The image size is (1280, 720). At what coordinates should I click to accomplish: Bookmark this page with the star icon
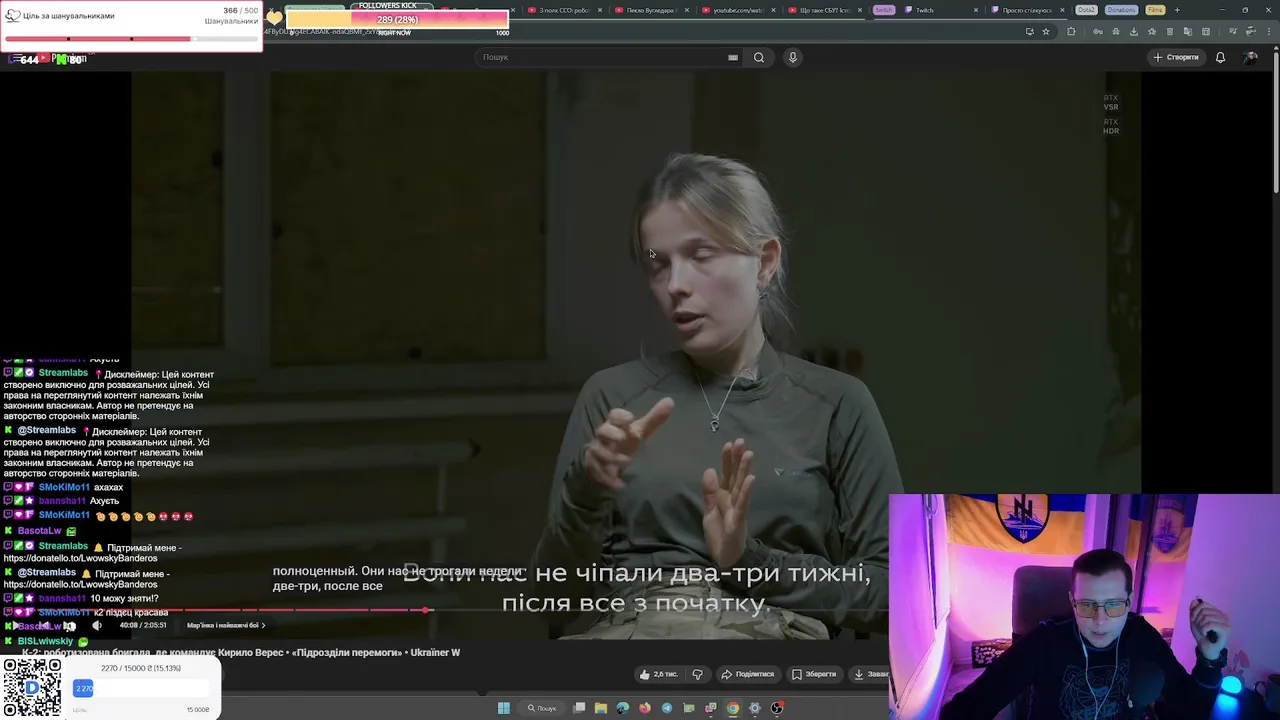pos(1046,31)
